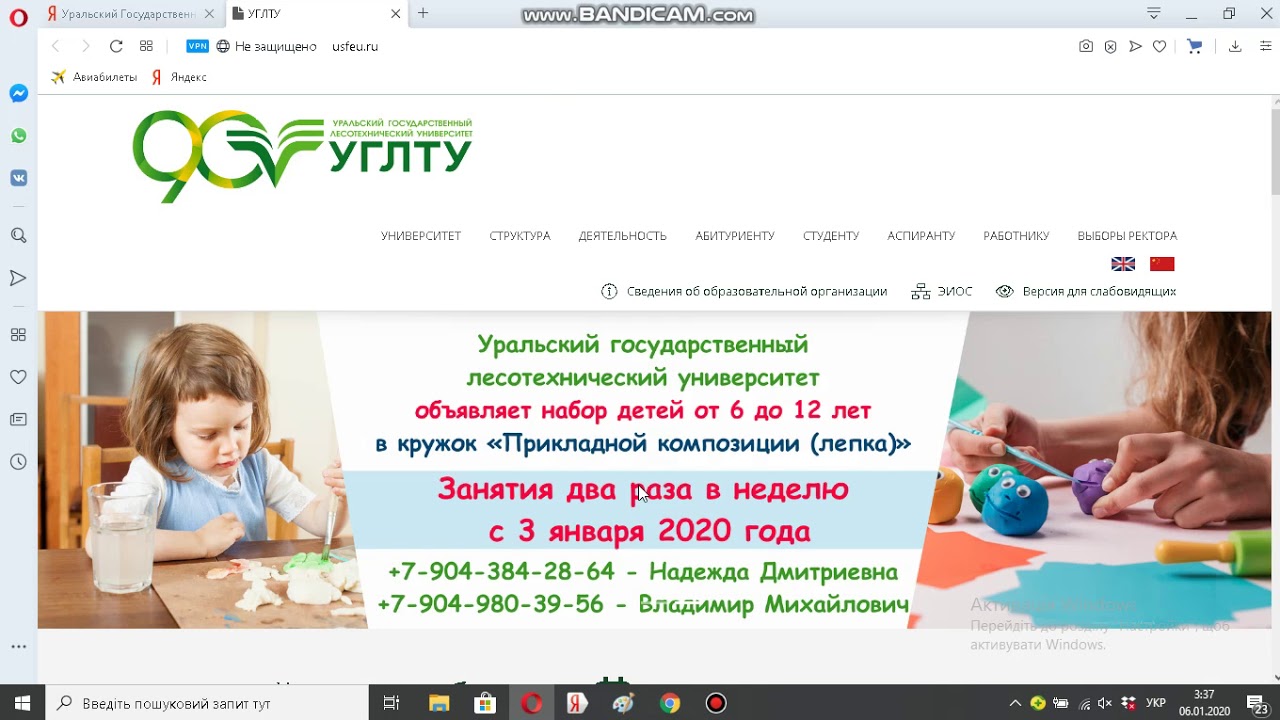Open the СТУДЕНТУ menu
This screenshot has width=1280, height=720.
click(x=831, y=236)
